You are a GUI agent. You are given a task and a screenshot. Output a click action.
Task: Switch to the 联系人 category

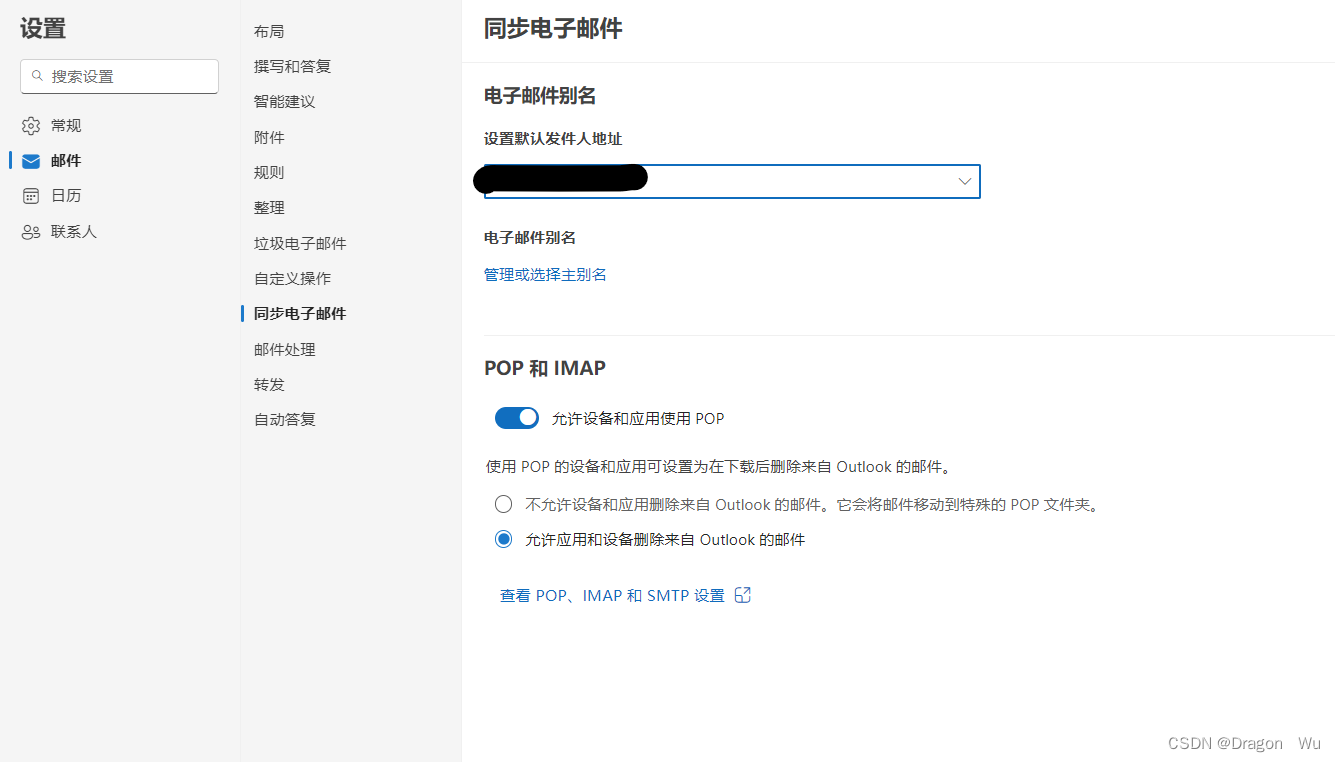[74, 232]
